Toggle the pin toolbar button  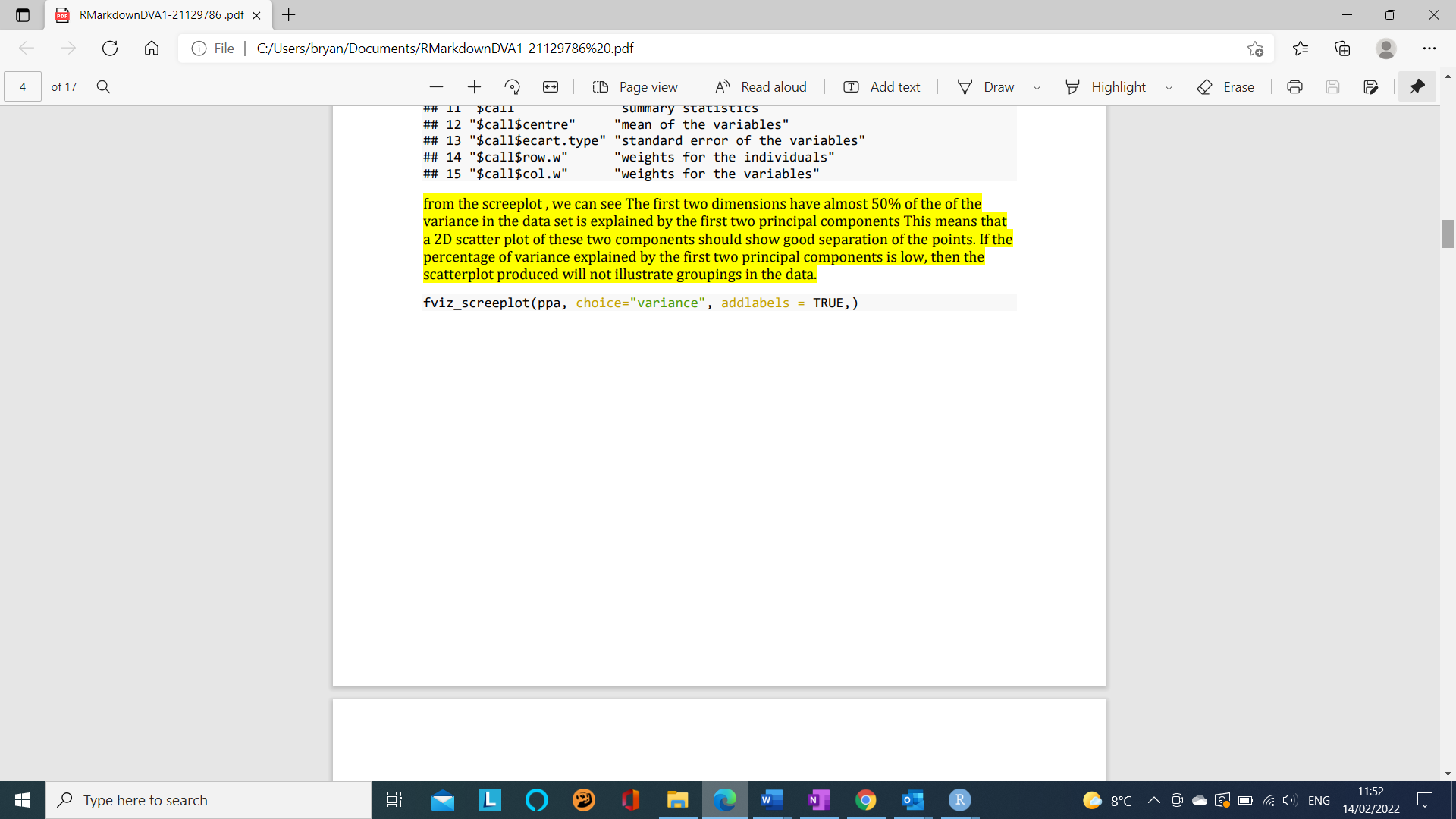pyautogui.click(x=1417, y=87)
